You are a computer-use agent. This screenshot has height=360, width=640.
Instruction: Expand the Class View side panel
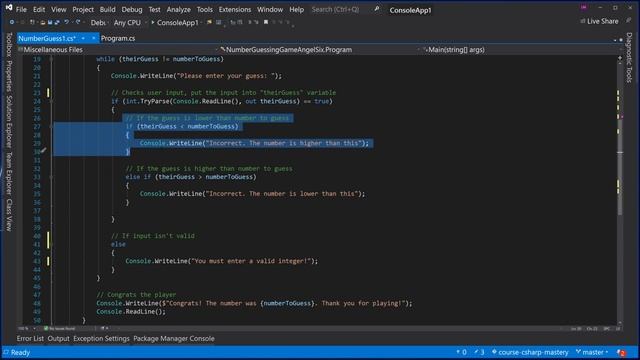pyautogui.click(x=9, y=215)
